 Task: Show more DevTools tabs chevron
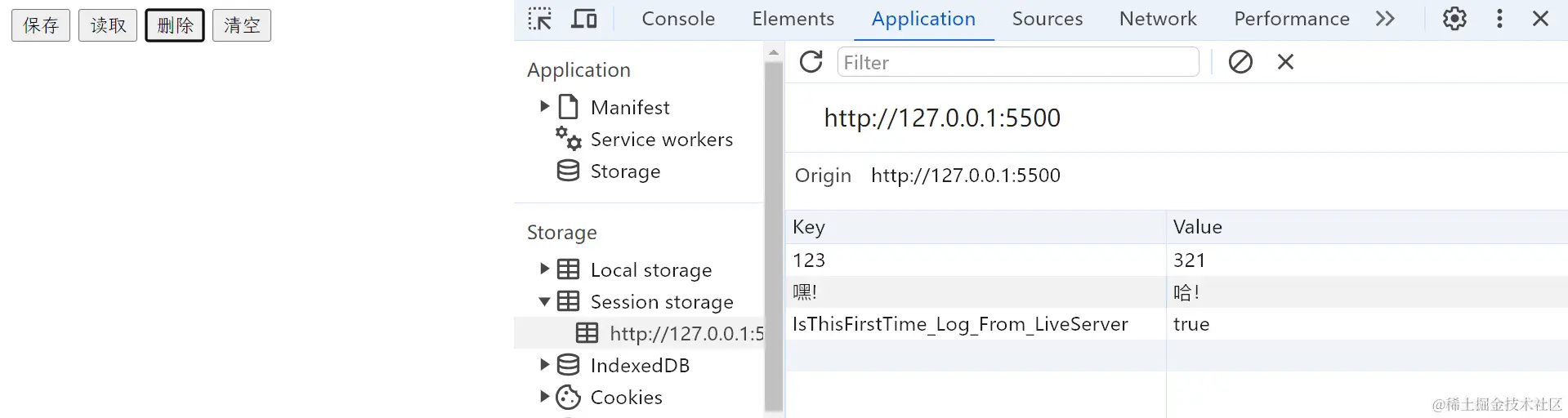1385,19
